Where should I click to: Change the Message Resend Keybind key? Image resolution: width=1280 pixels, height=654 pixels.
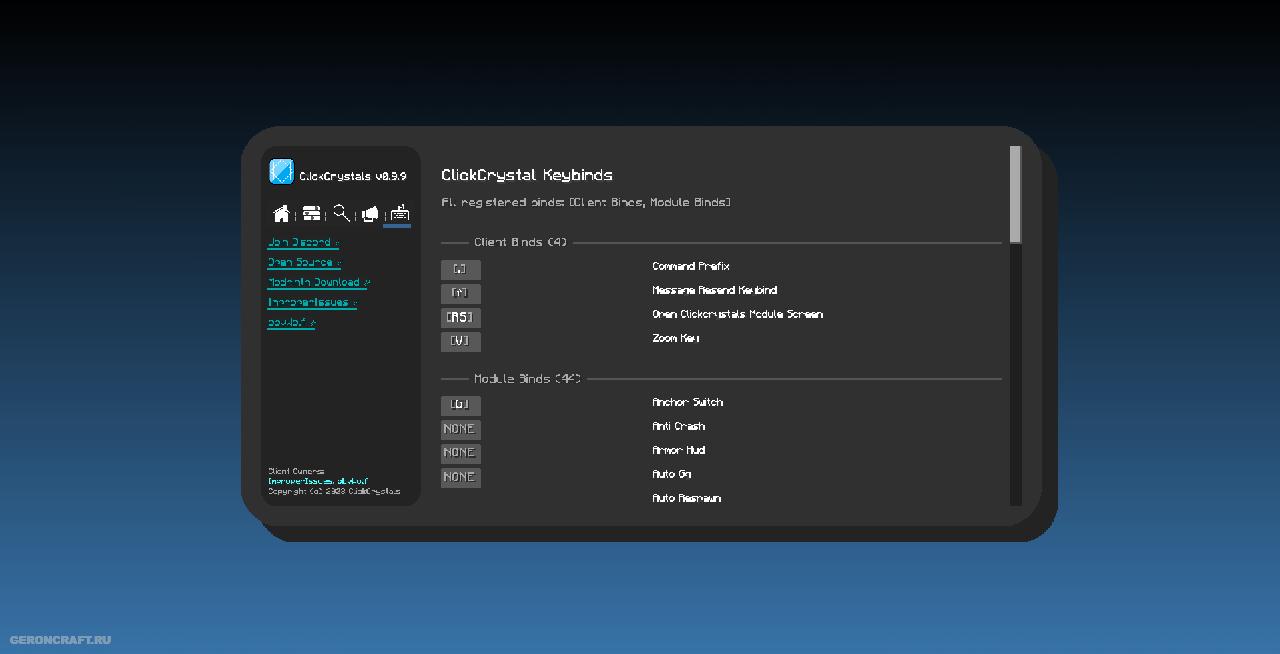tap(460, 294)
